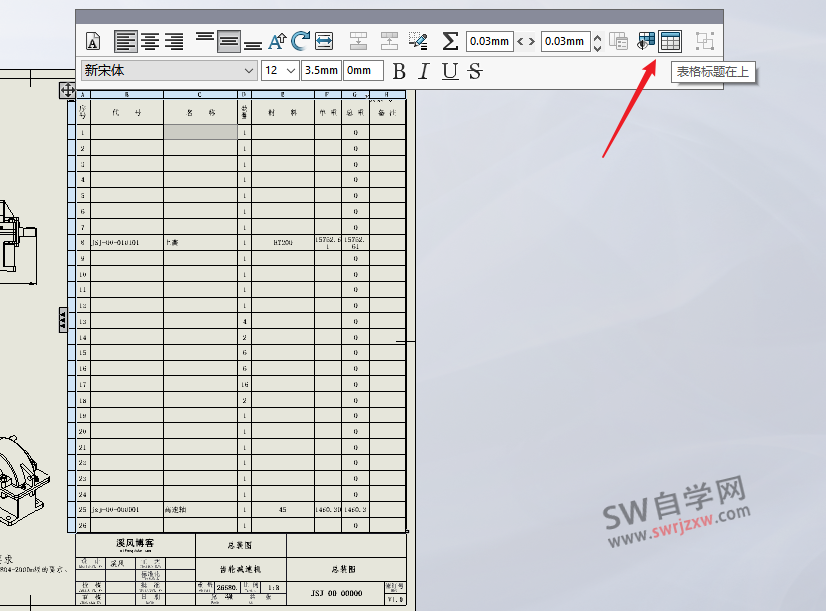Screen dimensions: 826x611
Task: Click the stepper up arrow beside 0.03mm
Action: (x=596, y=36)
